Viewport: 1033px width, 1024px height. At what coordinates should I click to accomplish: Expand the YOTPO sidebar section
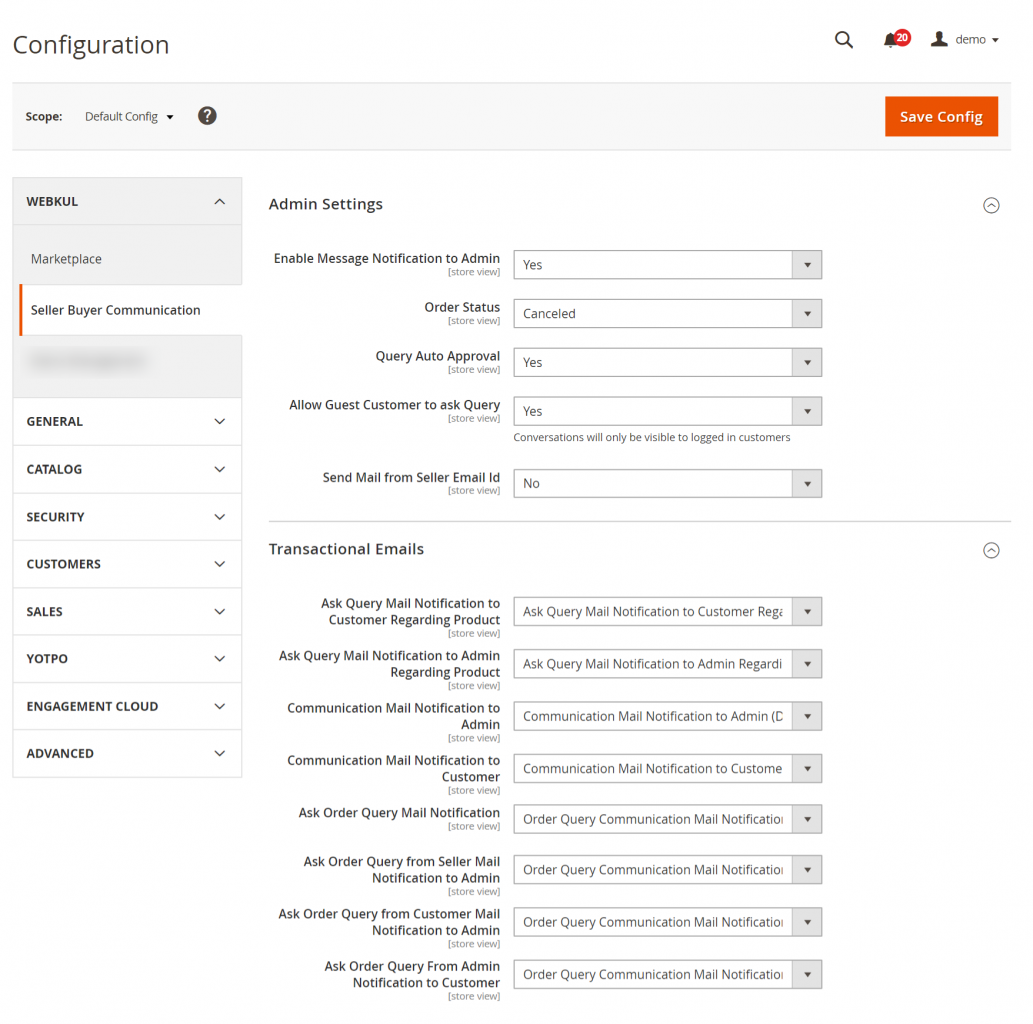coord(127,659)
